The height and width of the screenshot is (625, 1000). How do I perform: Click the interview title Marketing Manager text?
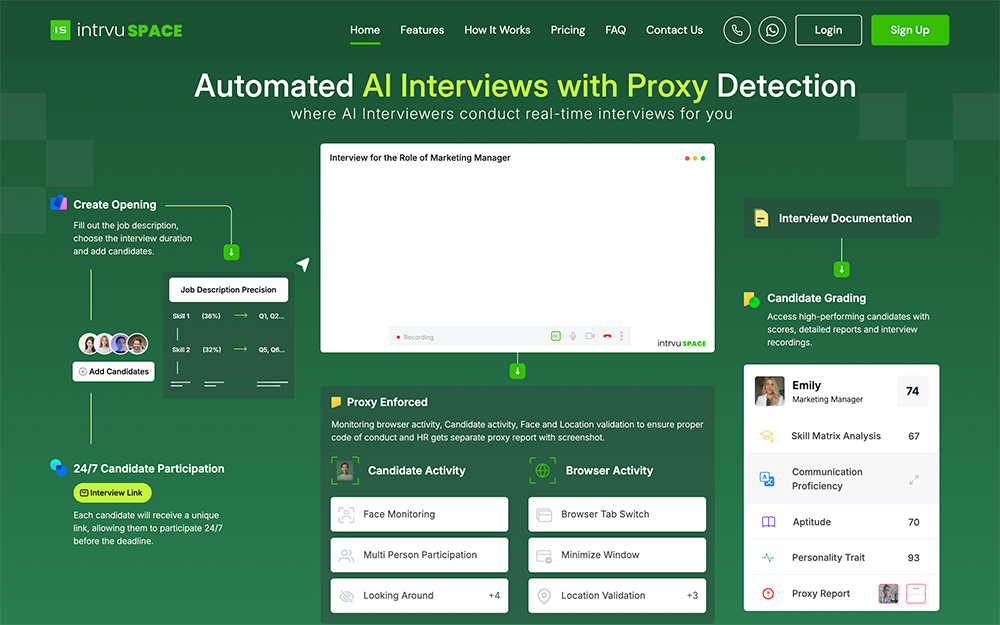click(420, 158)
